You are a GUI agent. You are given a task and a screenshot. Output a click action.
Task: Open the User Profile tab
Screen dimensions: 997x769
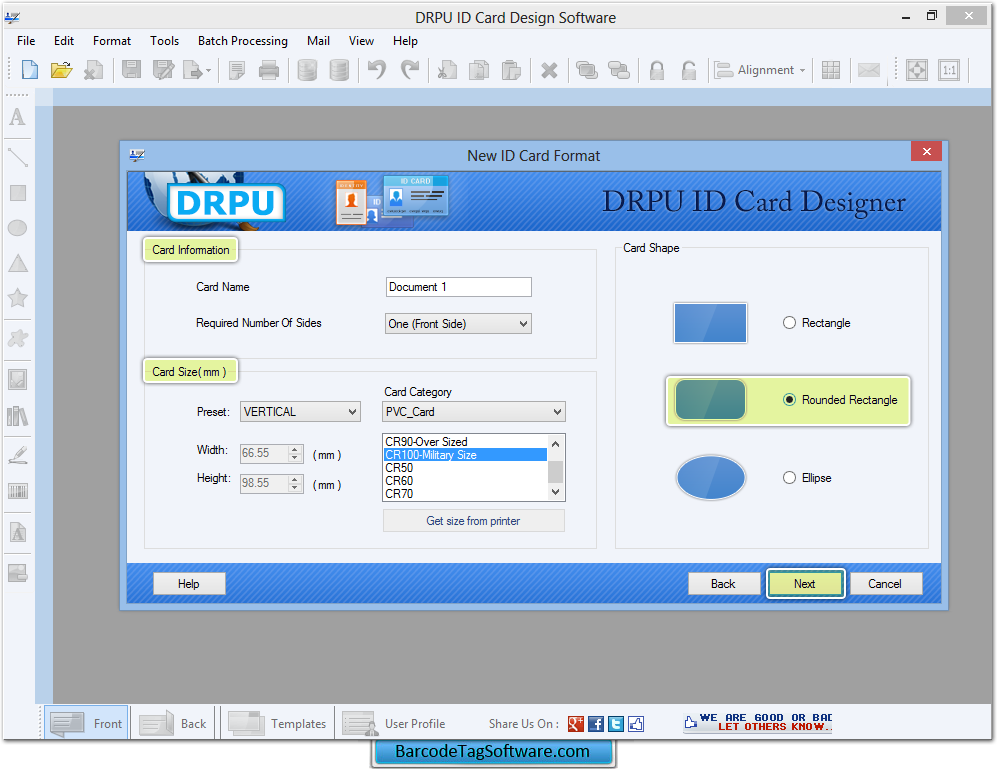[x=394, y=724]
